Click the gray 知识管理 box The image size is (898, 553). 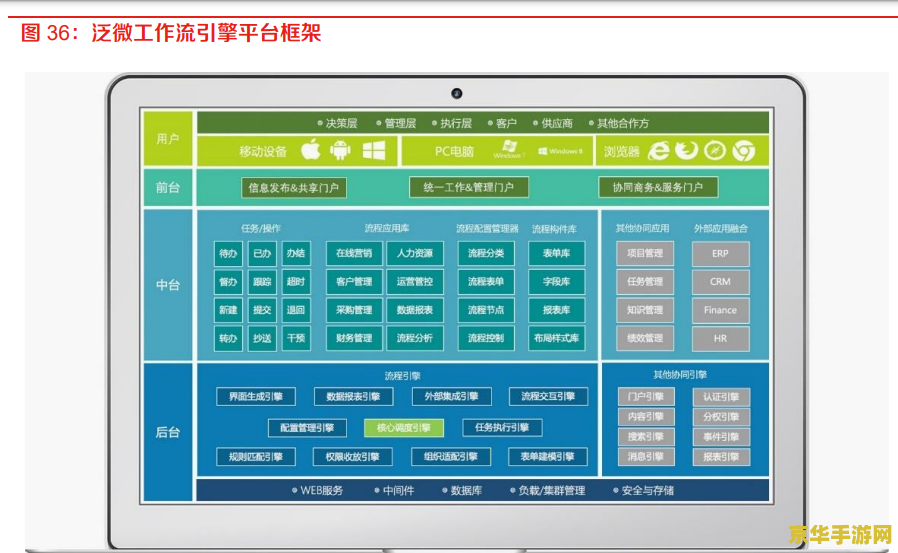coord(645,310)
